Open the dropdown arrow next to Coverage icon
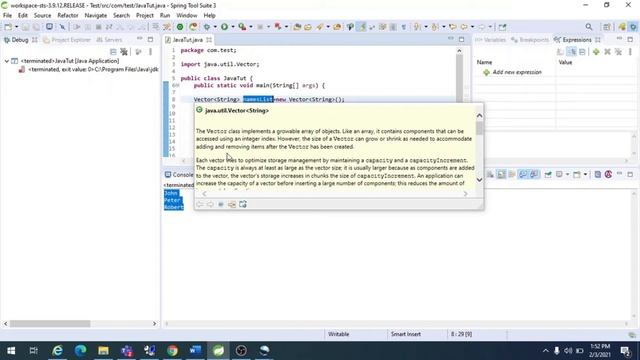Image resolution: width=640 pixels, height=360 pixels. [x=251, y=27]
